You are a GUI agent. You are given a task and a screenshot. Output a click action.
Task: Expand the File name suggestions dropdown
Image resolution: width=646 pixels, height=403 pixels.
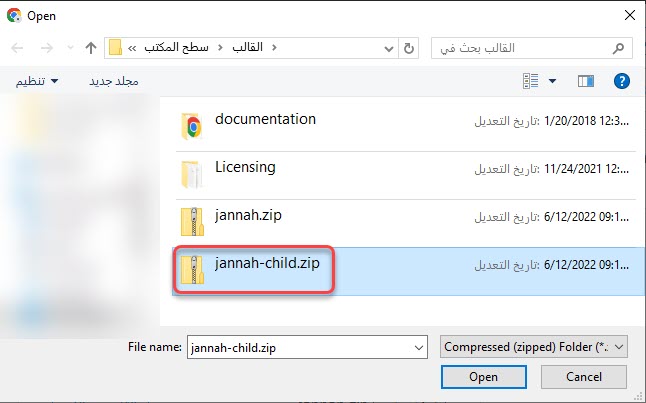tap(419, 346)
